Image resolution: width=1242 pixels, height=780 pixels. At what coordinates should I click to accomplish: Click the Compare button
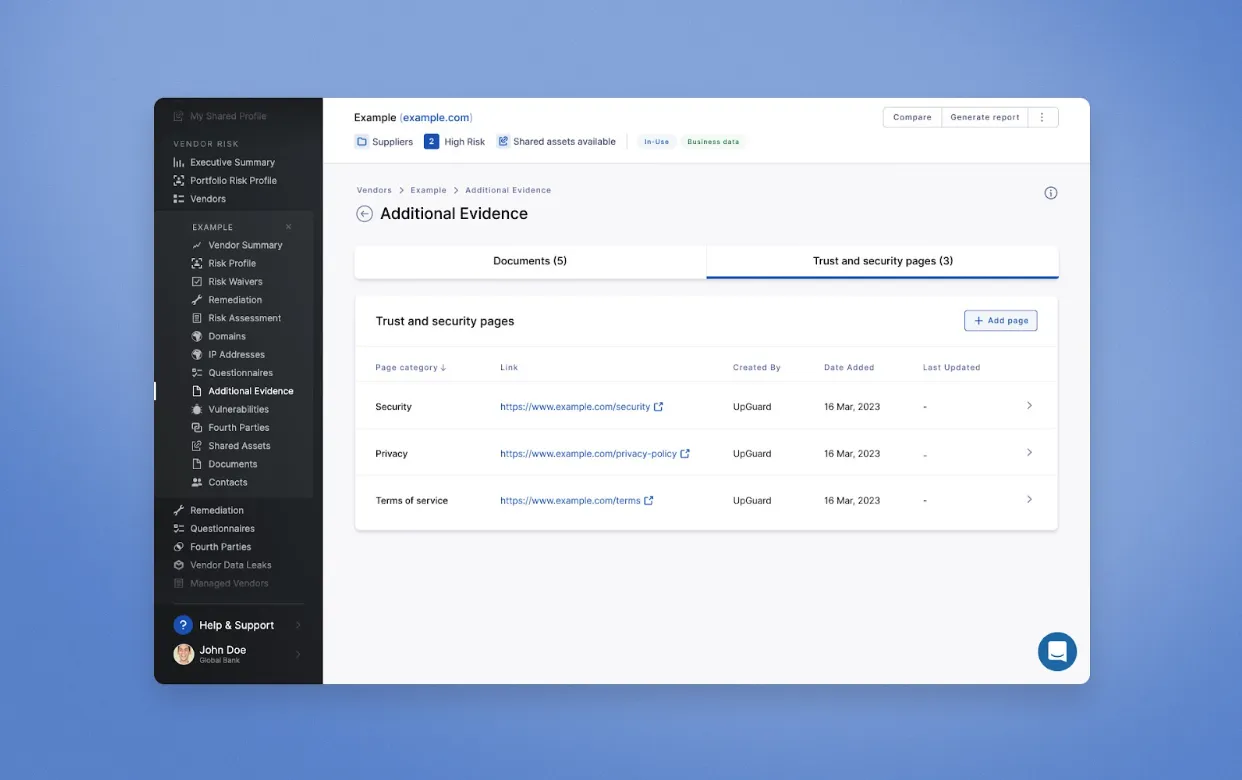click(x=912, y=117)
